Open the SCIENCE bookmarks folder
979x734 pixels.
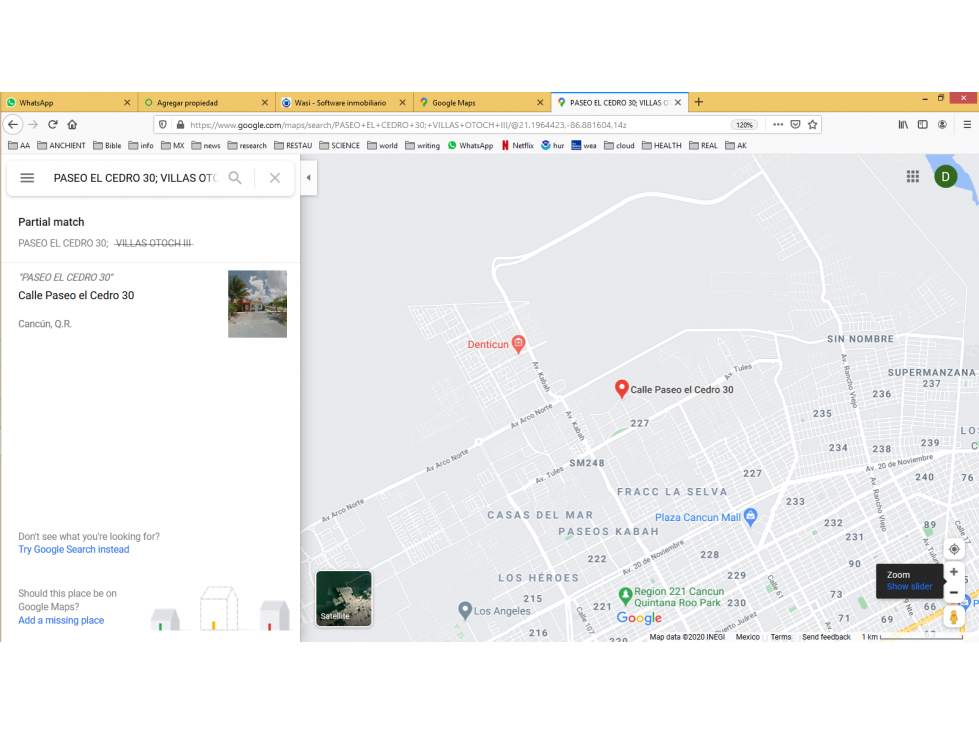tap(340, 145)
